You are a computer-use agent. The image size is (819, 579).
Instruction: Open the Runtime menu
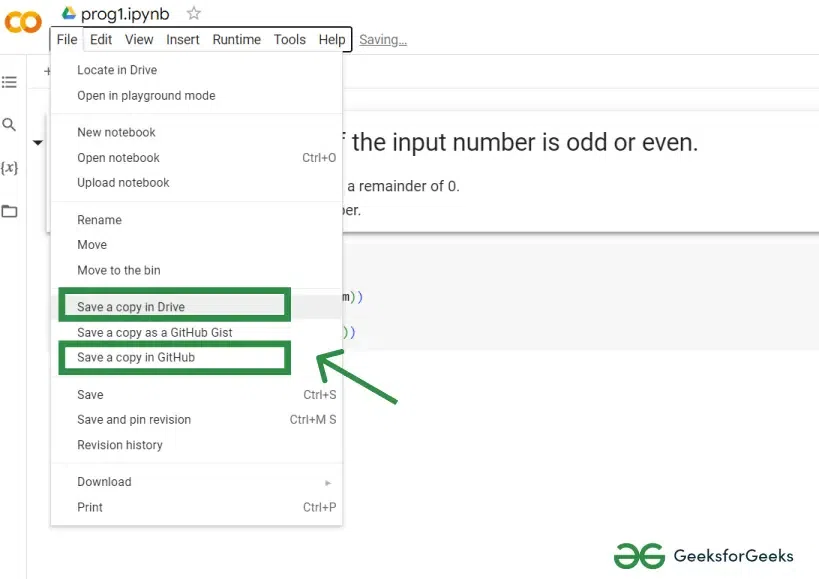237,40
